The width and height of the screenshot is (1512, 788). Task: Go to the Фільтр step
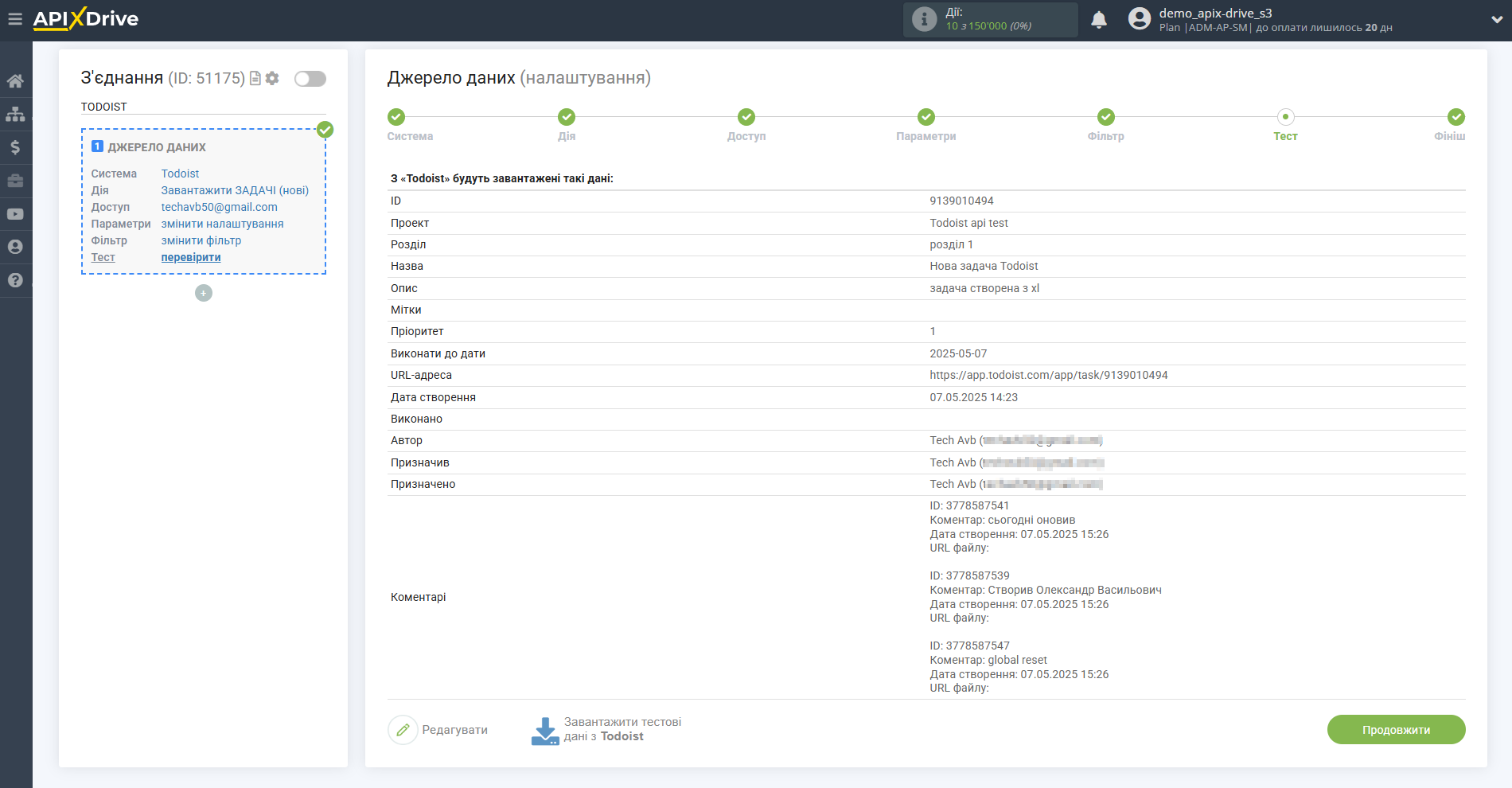pos(1106,126)
